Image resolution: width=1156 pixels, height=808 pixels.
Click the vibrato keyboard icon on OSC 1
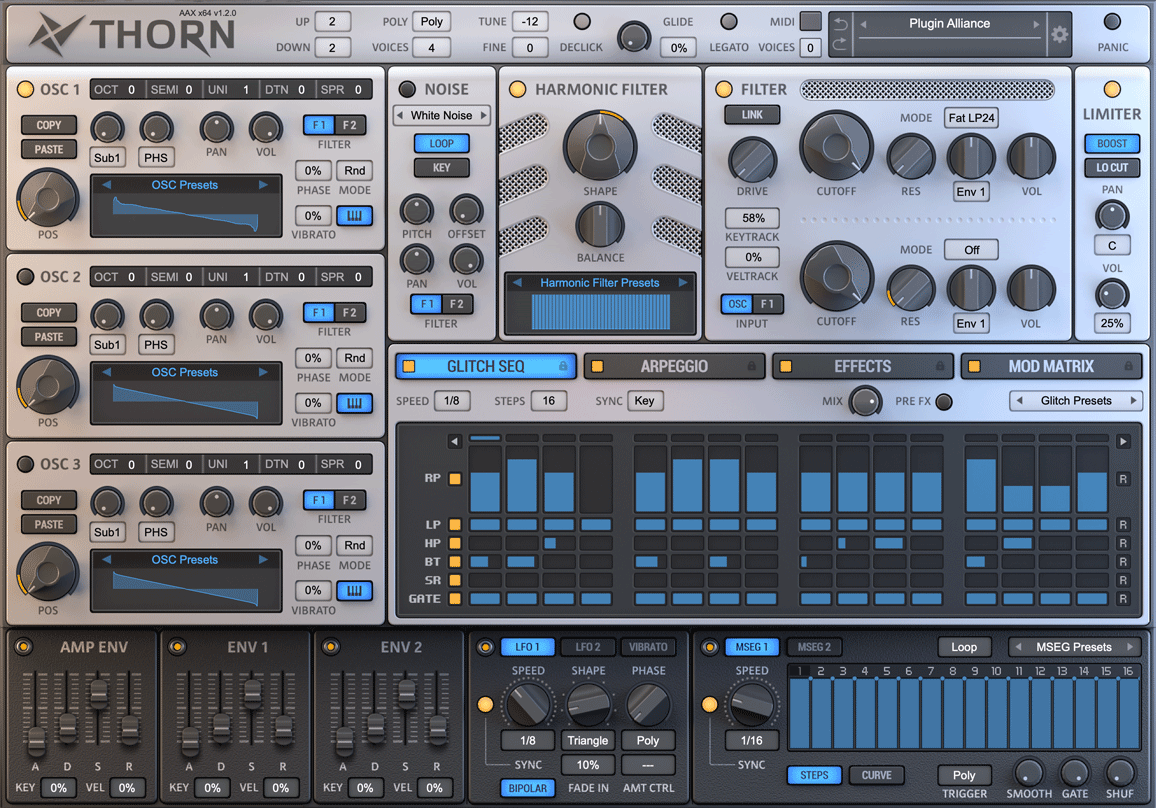click(355, 216)
